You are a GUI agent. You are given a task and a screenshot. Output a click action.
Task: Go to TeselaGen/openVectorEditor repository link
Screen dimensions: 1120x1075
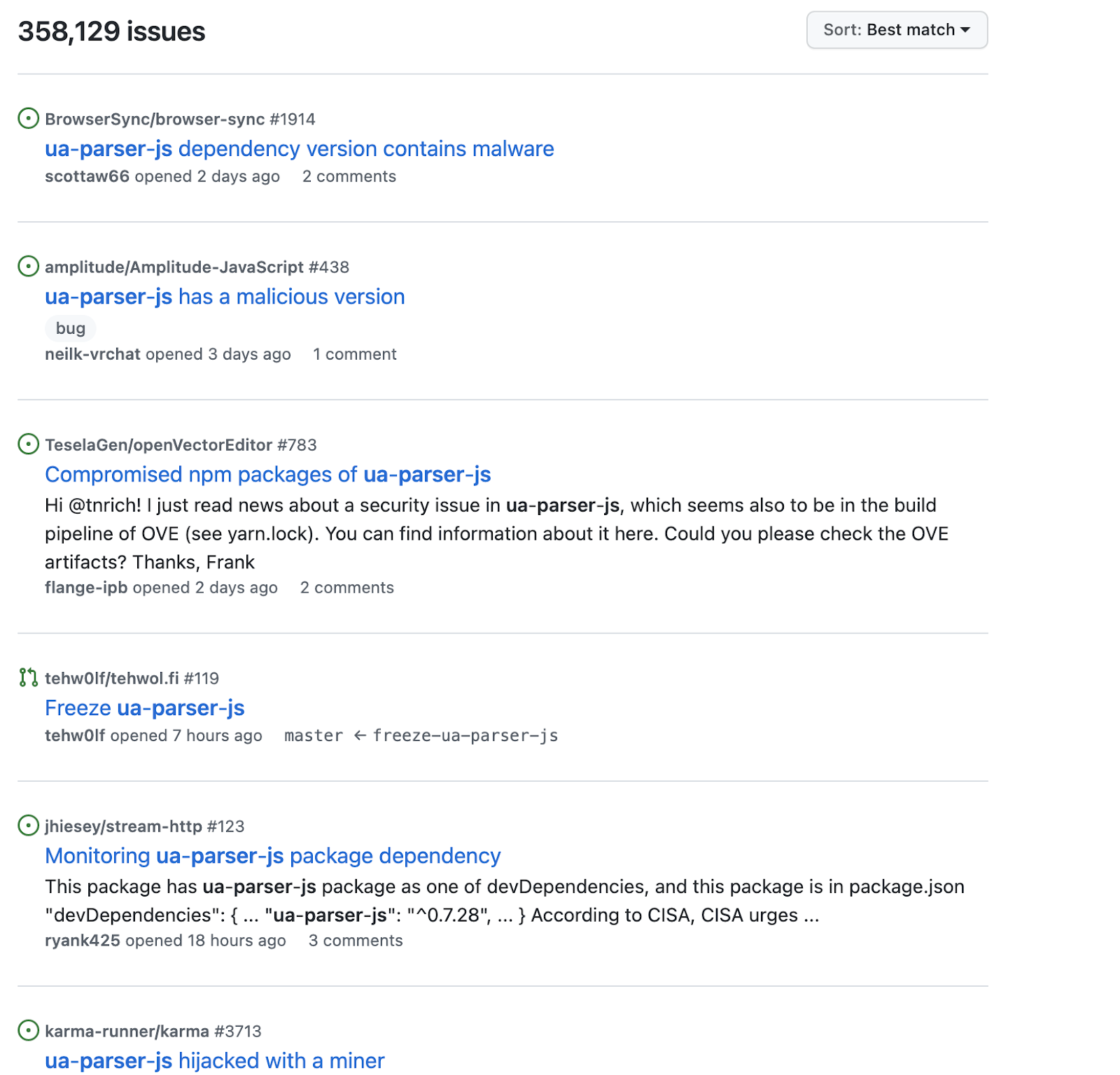point(158,445)
